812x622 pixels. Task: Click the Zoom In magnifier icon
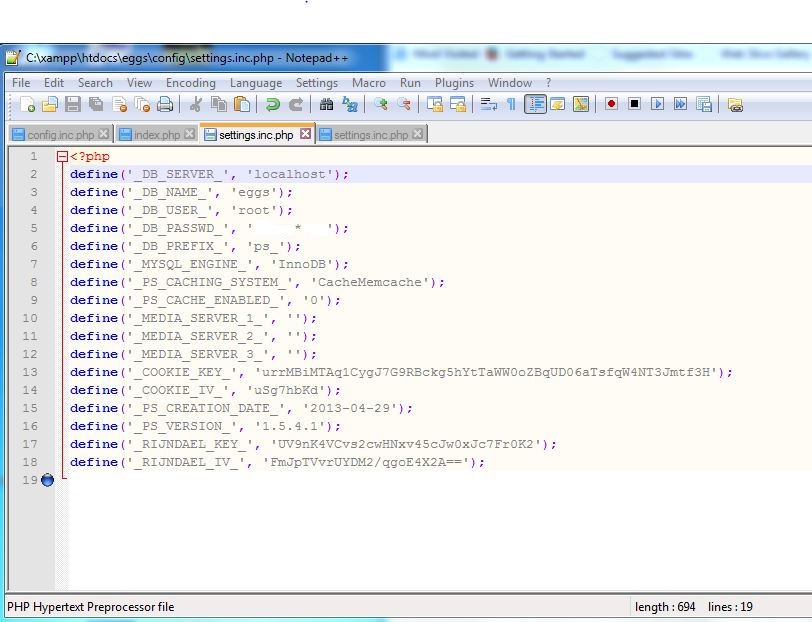point(381,105)
